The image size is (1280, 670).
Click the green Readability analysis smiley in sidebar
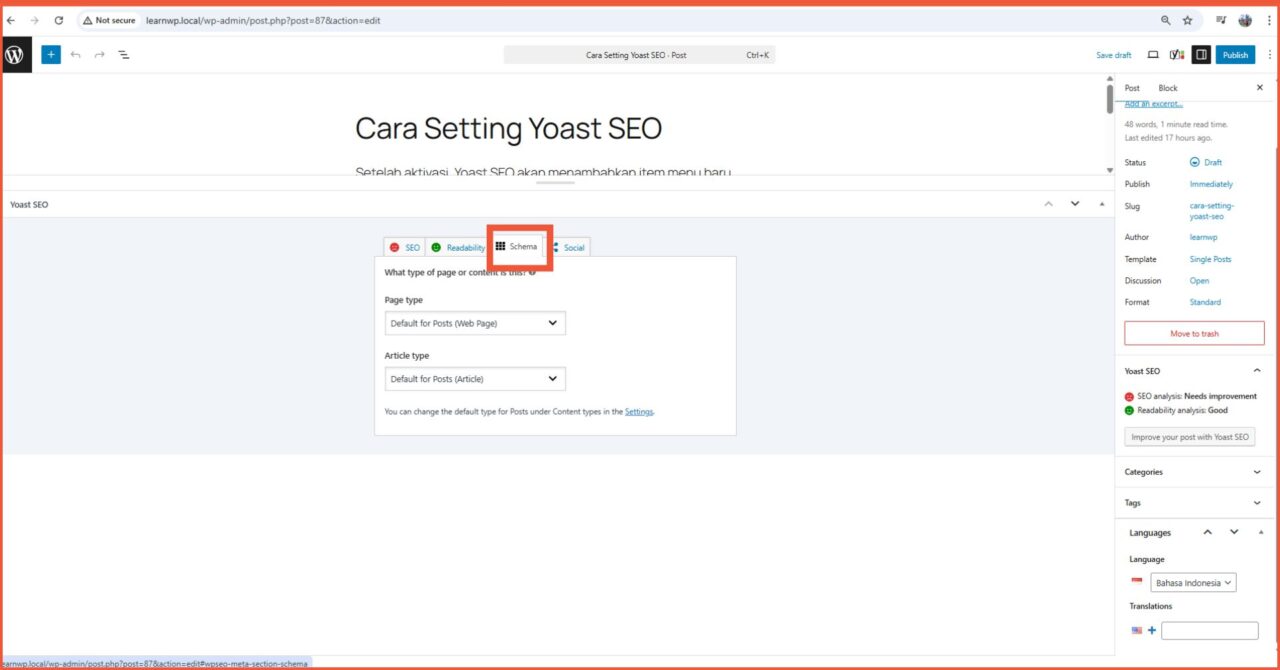point(1129,411)
